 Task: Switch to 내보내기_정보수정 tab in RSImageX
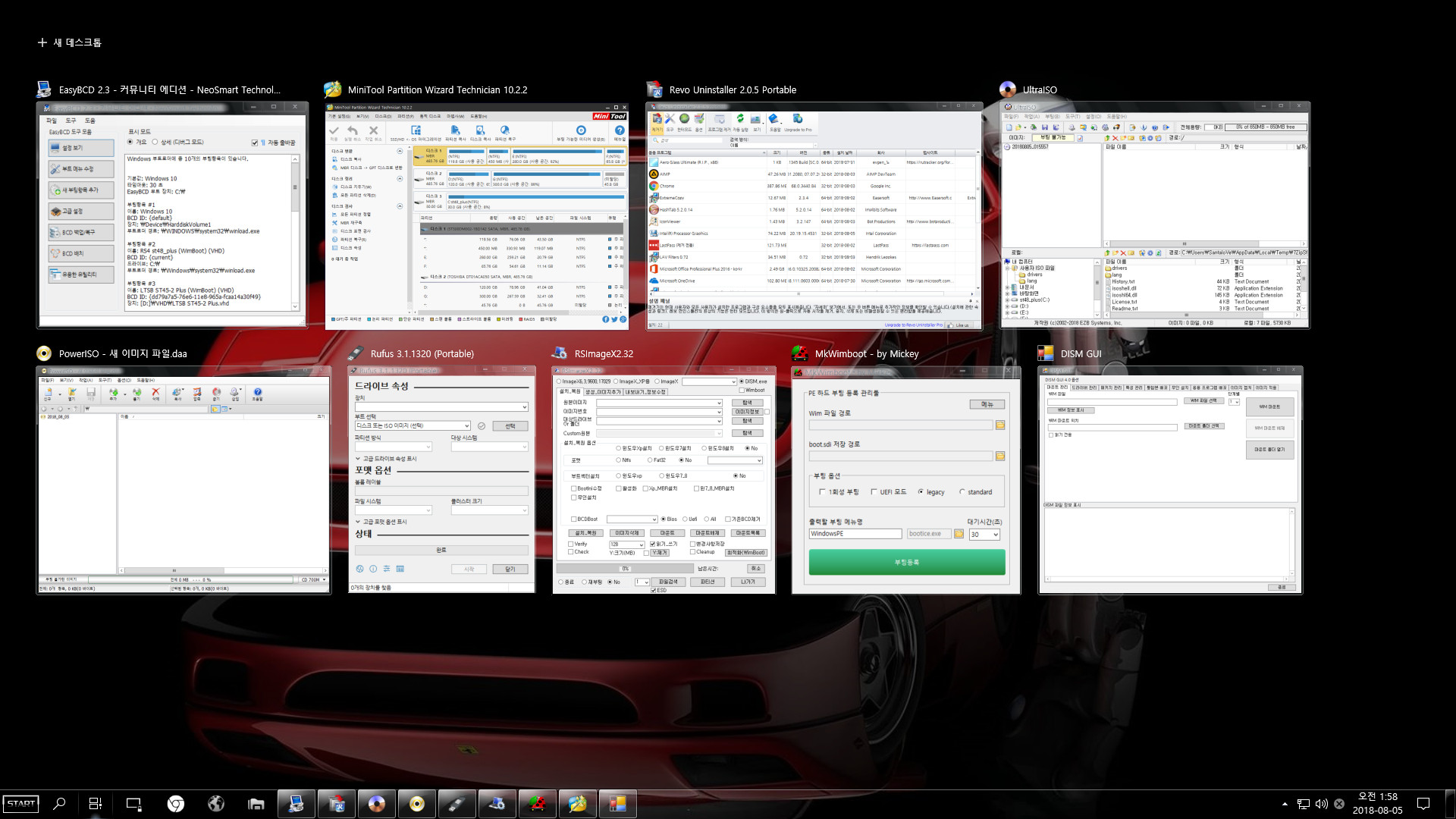(645, 392)
